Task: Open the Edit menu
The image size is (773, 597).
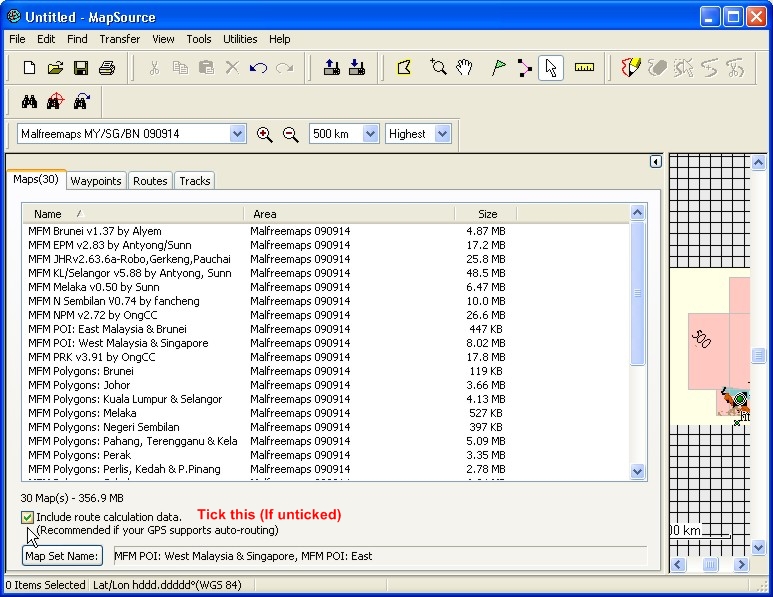Action: coord(46,39)
